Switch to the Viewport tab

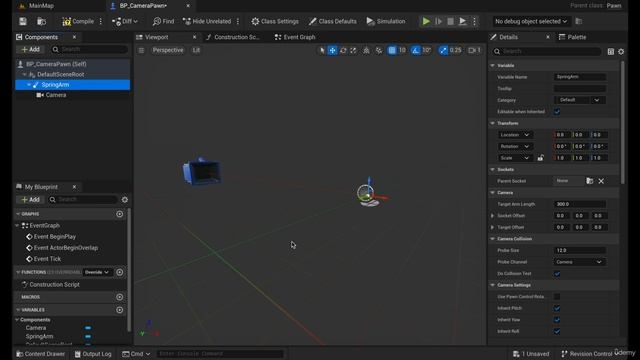point(157,37)
